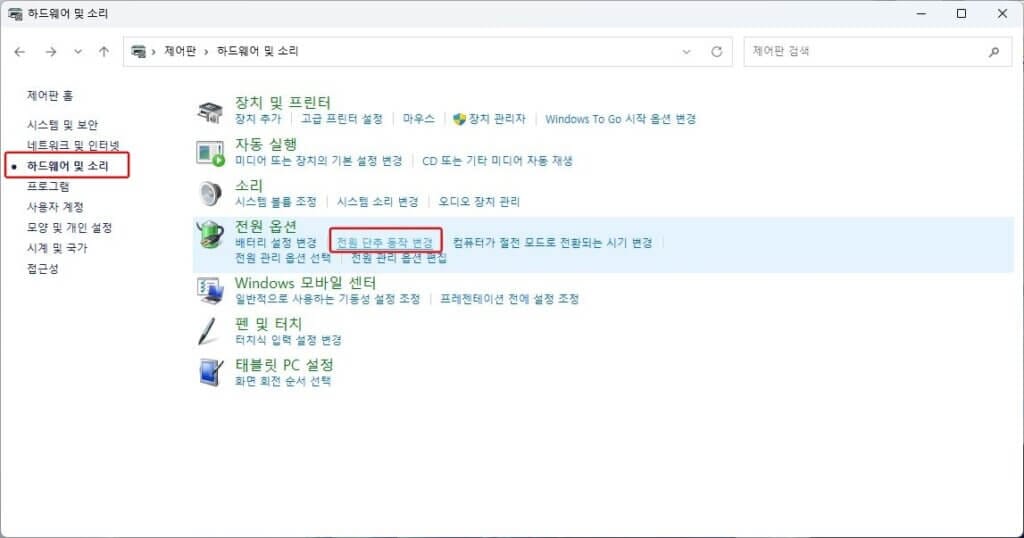1024x538 pixels.
Task: Click the search magnifier icon
Action: pos(994,52)
